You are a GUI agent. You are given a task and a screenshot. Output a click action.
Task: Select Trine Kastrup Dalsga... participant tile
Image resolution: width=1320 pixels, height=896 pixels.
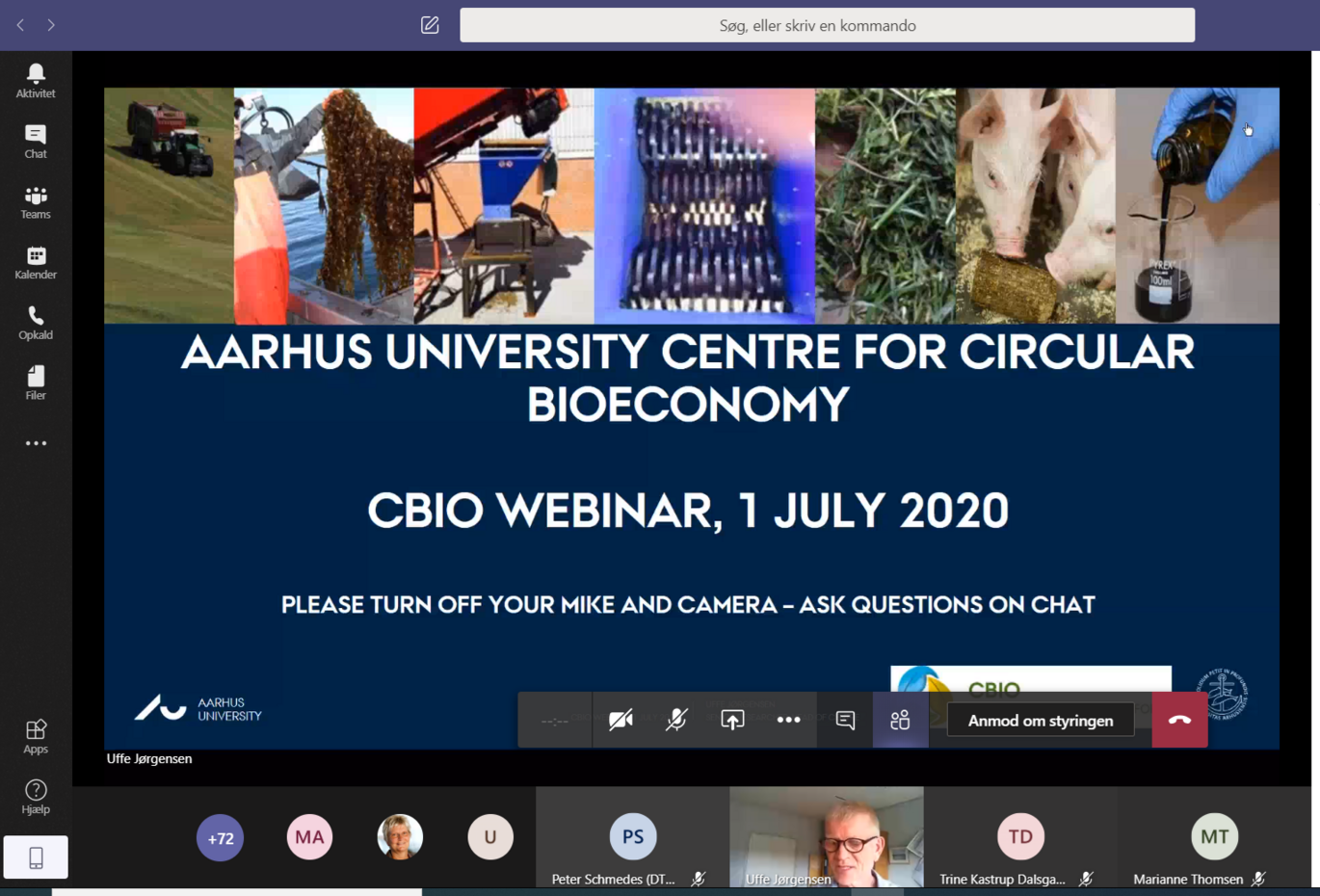[1020, 837]
